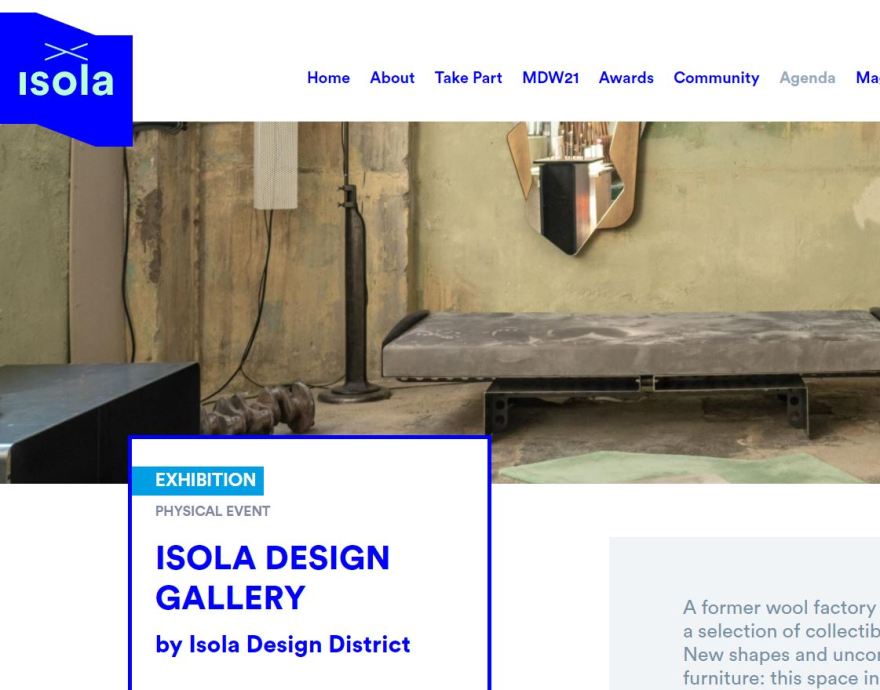Go to the About page

(x=392, y=78)
